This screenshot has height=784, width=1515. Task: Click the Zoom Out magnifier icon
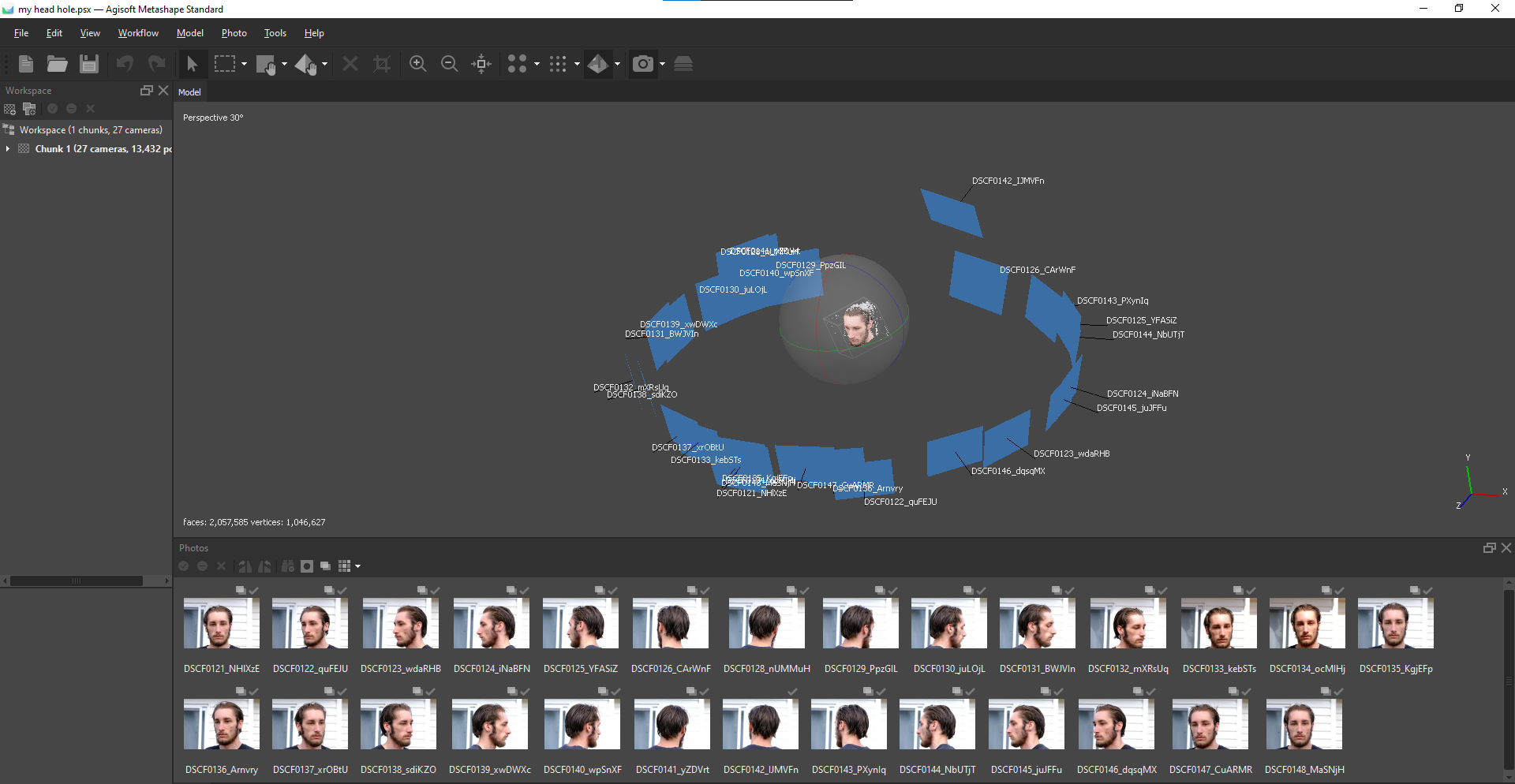pyautogui.click(x=450, y=64)
